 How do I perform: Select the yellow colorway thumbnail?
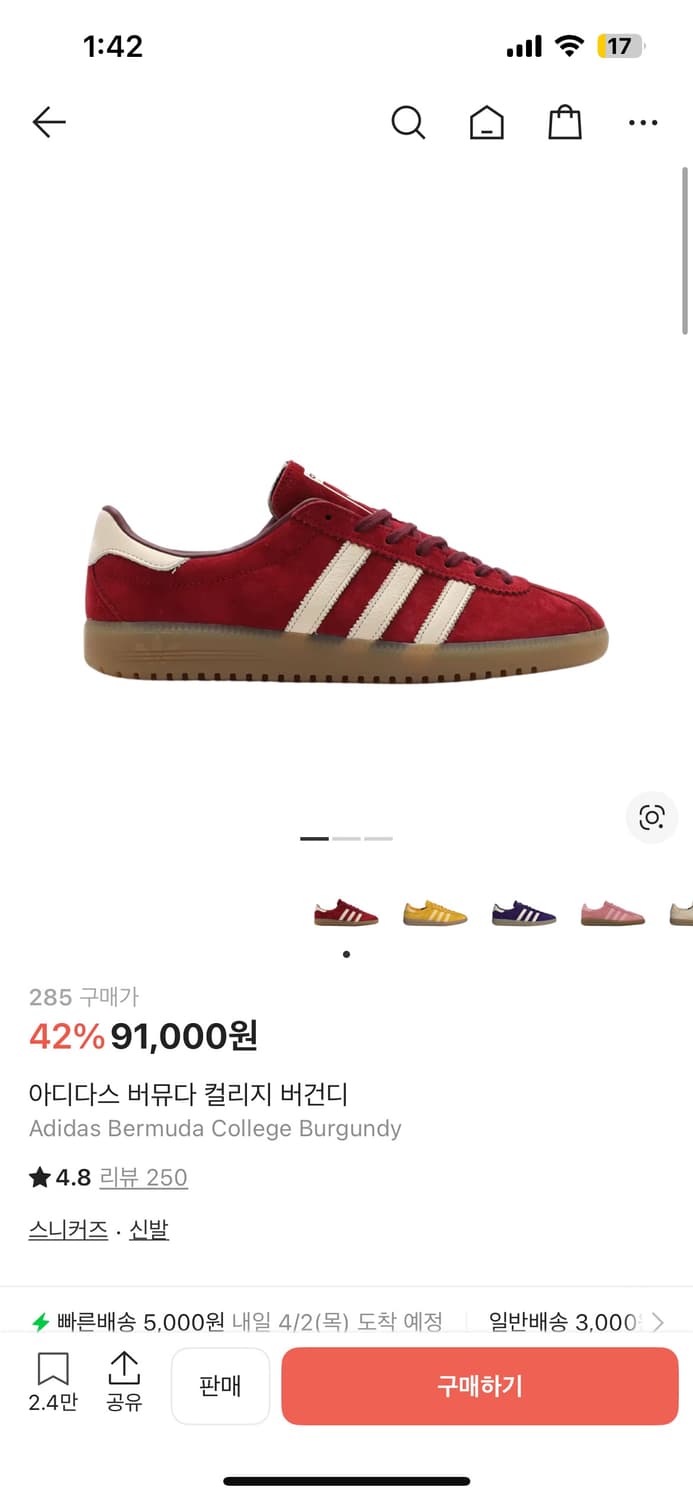435,913
